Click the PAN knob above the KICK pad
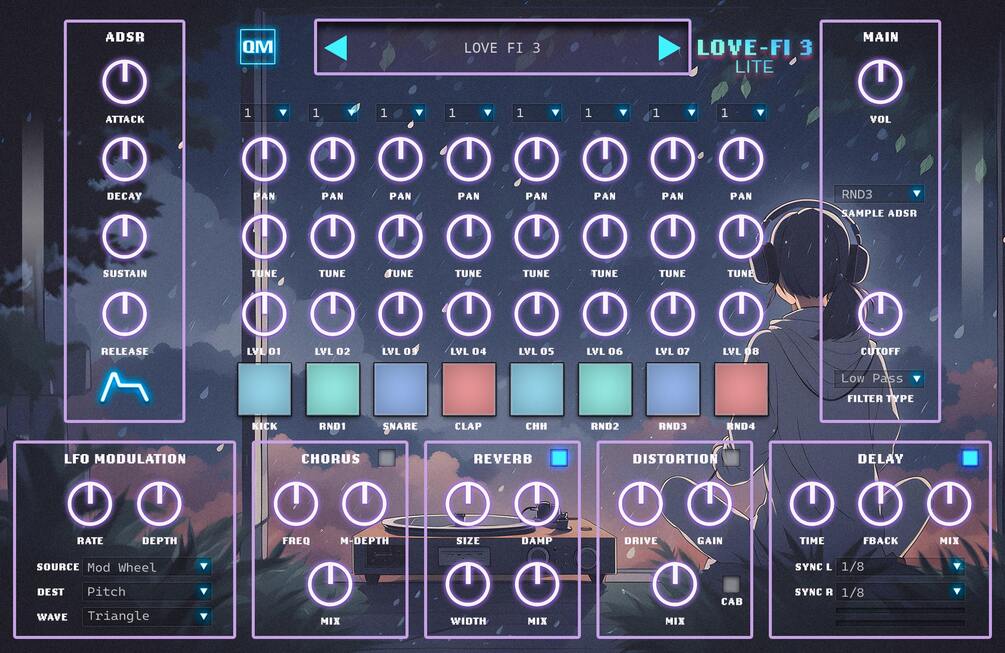This screenshot has height=653, width=1005. click(264, 159)
